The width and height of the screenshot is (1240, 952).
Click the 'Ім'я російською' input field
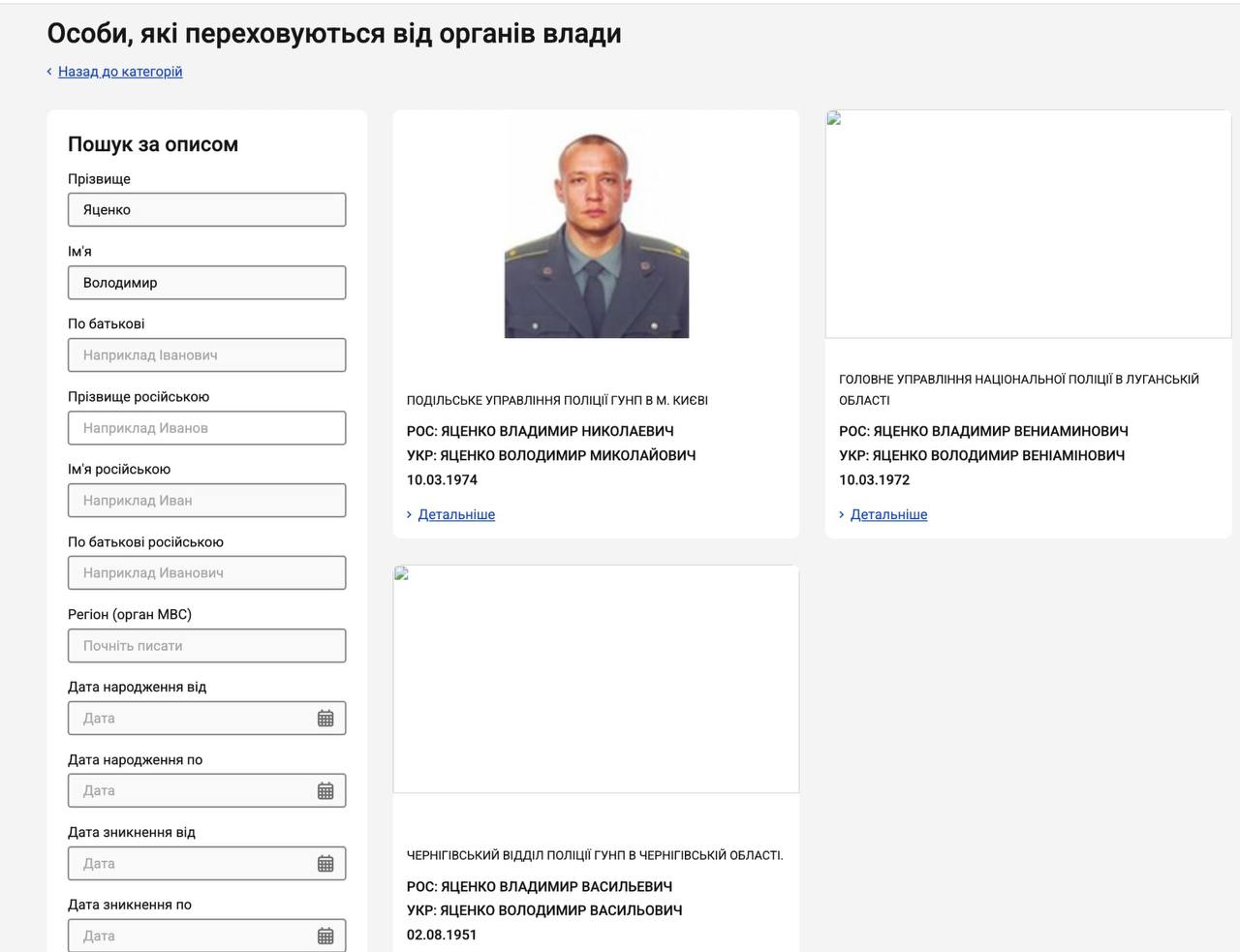click(207, 501)
